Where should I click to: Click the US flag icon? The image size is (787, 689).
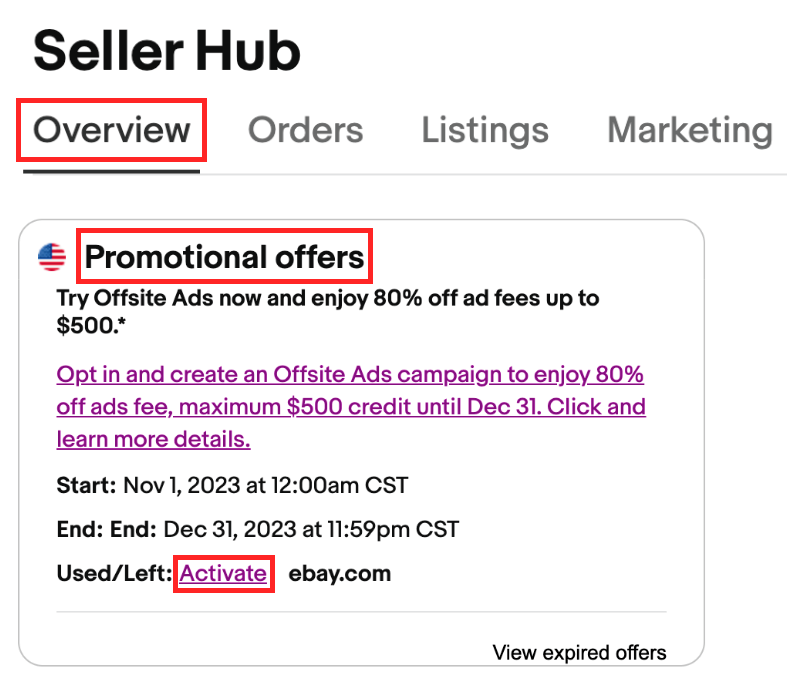[x=52, y=257]
